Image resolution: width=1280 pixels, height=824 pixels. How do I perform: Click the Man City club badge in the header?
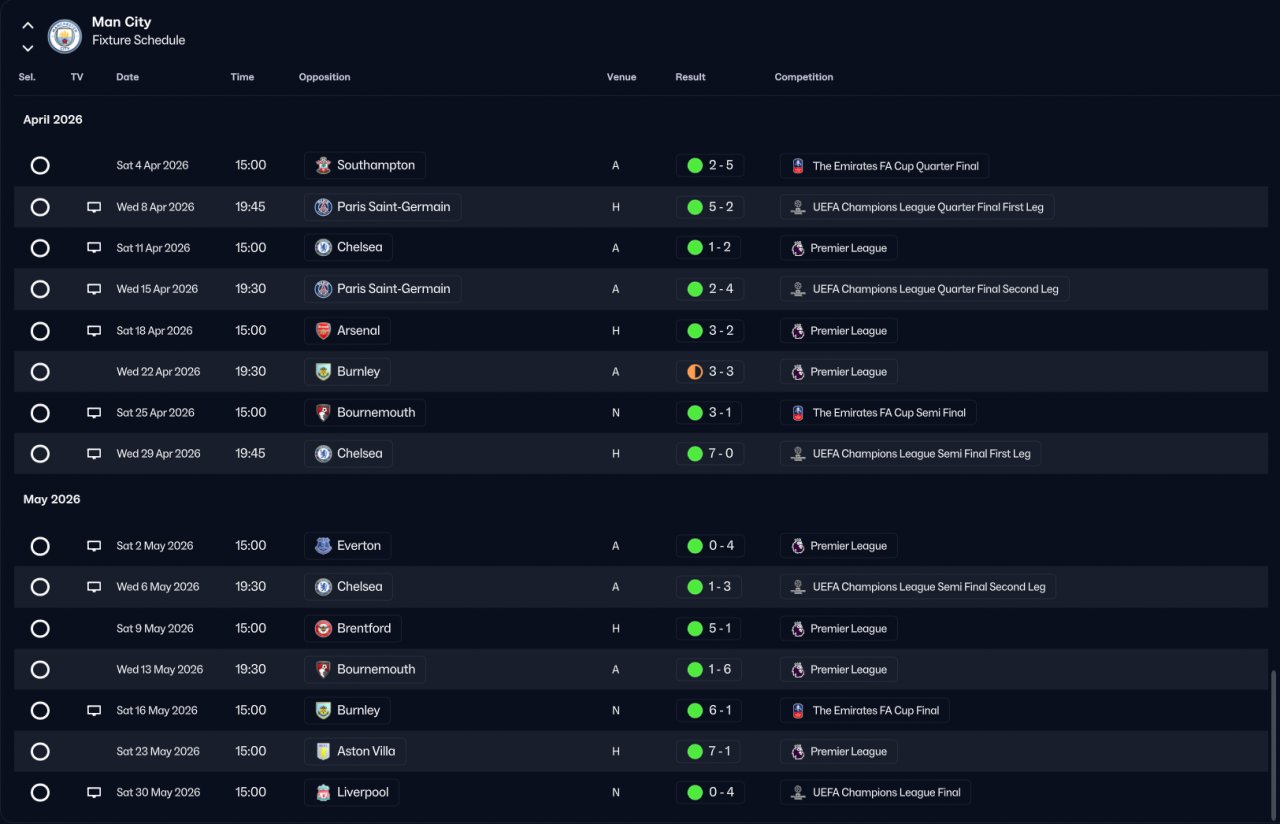[x=65, y=36]
